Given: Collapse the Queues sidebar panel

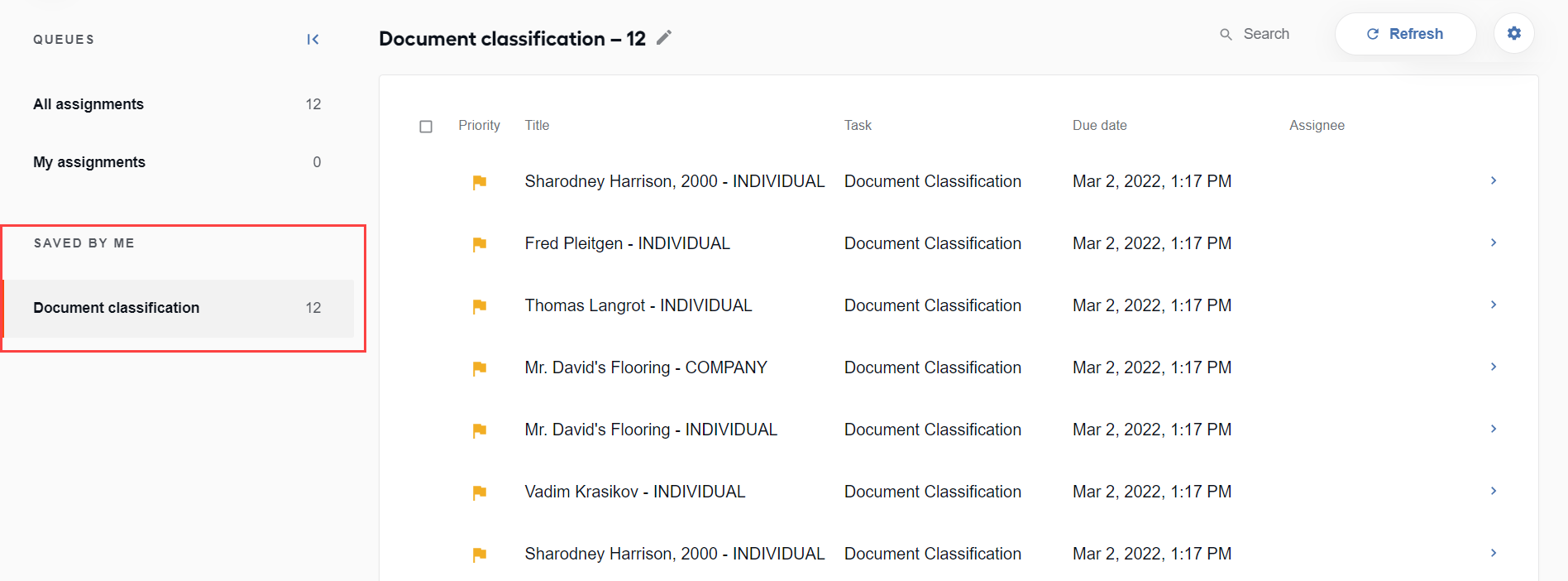Looking at the screenshot, I should (x=313, y=39).
